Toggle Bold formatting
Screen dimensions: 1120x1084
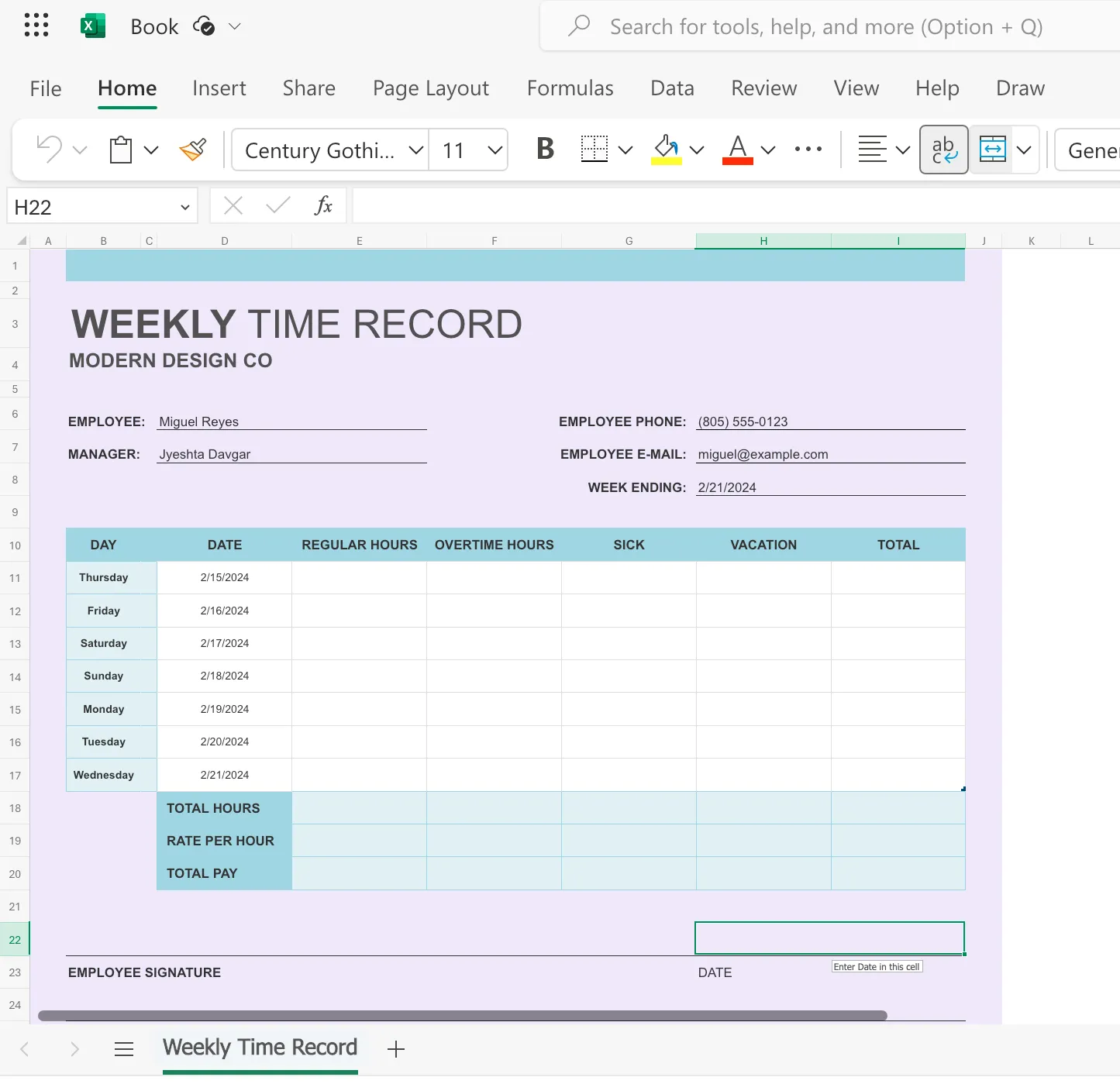click(546, 149)
